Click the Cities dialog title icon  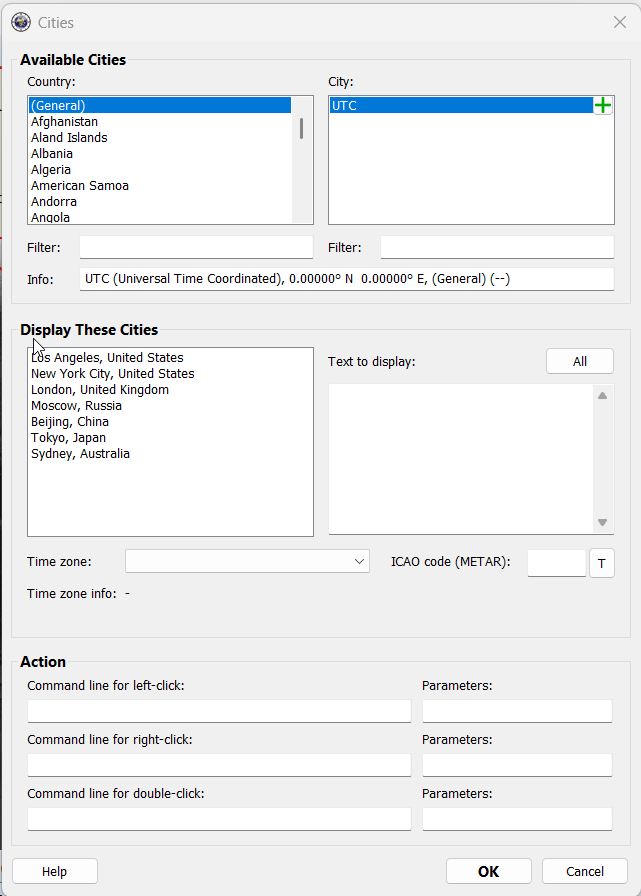click(20, 22)
